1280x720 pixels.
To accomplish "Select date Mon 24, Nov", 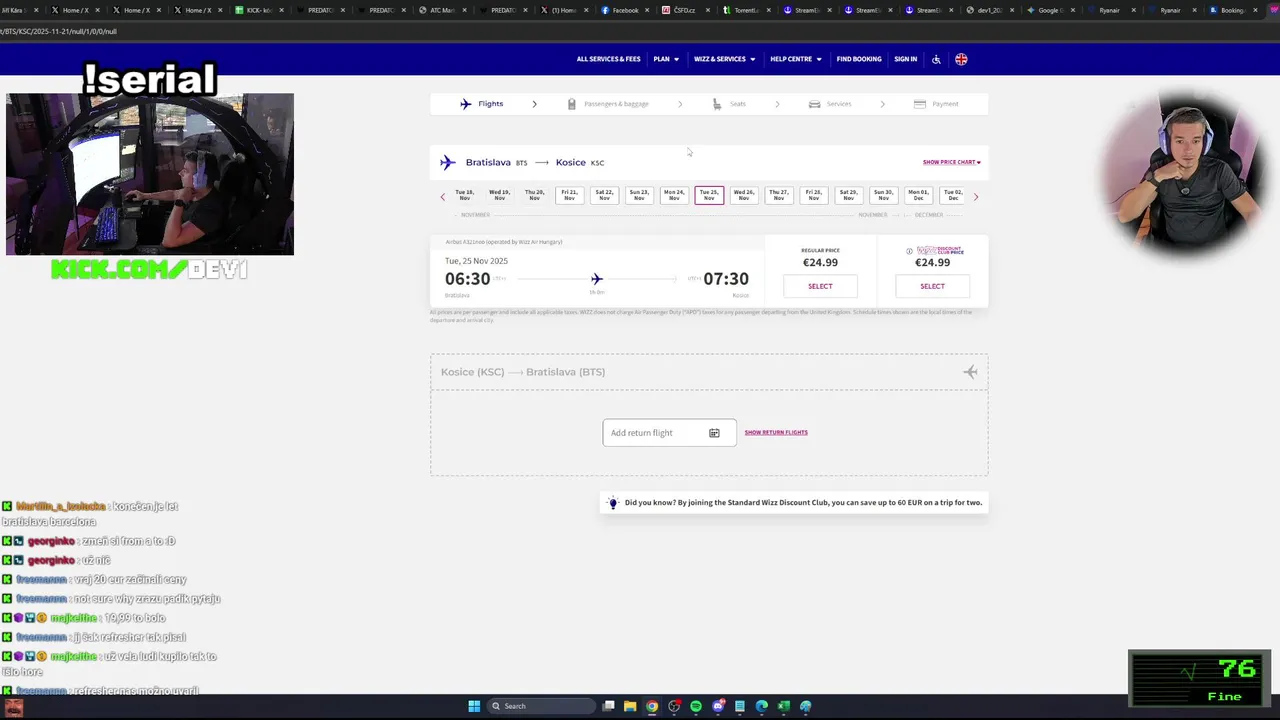I will tap(674, 195).
